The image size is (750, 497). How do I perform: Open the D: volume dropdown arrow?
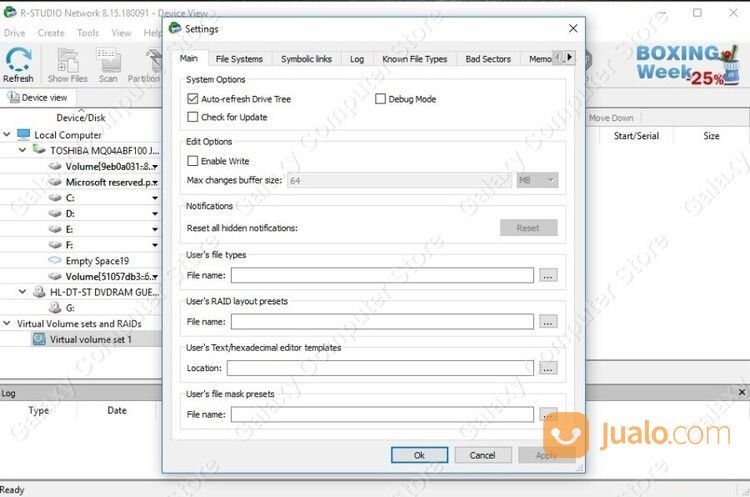[154, 213]
